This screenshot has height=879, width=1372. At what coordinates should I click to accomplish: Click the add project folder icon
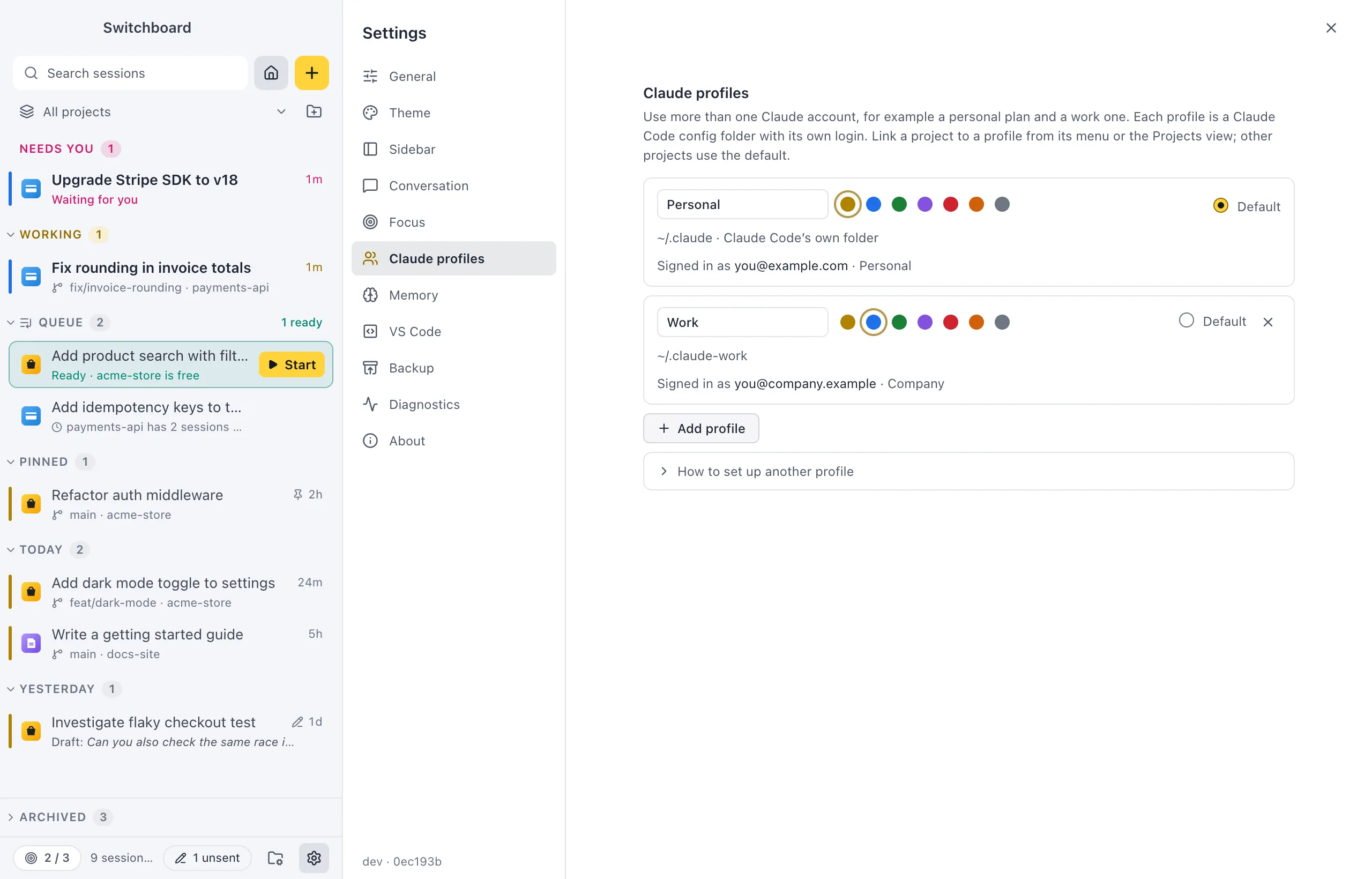(x=314, y=111)
